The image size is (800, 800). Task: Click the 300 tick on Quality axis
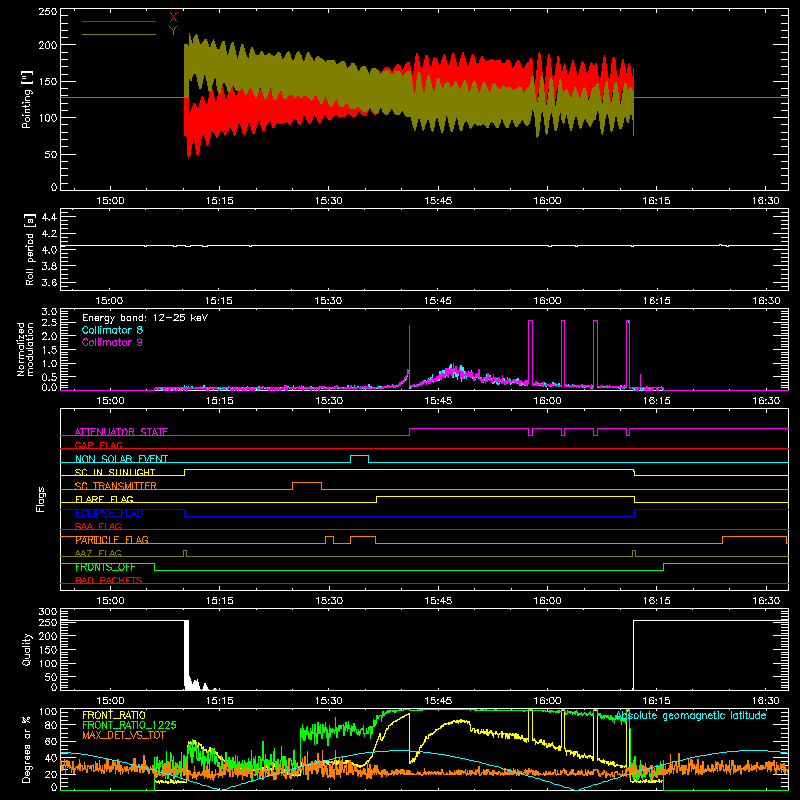[48, 612]
